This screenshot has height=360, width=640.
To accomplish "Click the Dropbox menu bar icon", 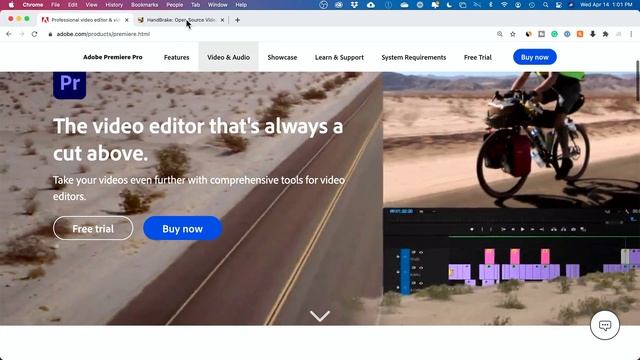I will 354,5.
